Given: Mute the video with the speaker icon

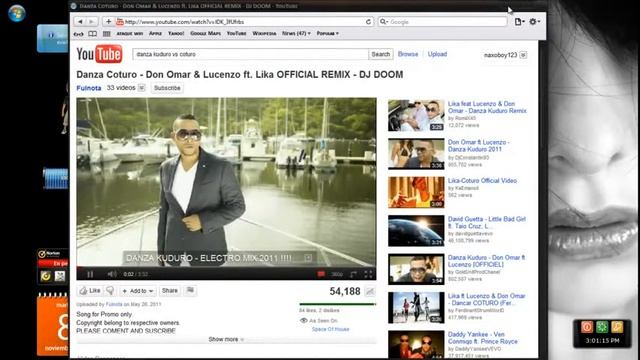Looking at the screenshot, I should click(x=111, y=274).
